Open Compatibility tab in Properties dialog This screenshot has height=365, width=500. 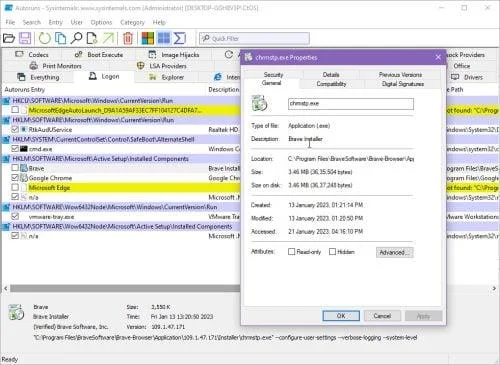(x=331, y=84)
